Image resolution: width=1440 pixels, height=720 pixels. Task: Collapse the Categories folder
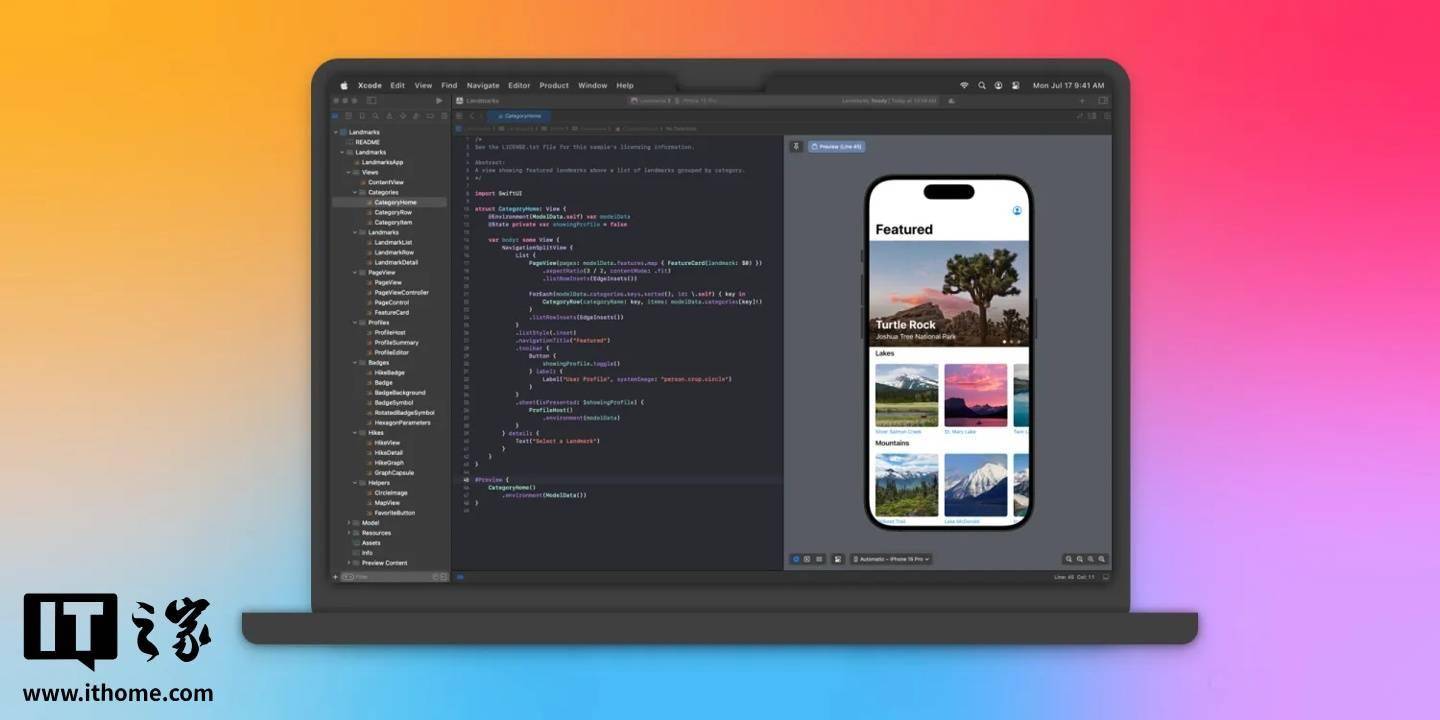click(x=355, y=192)
